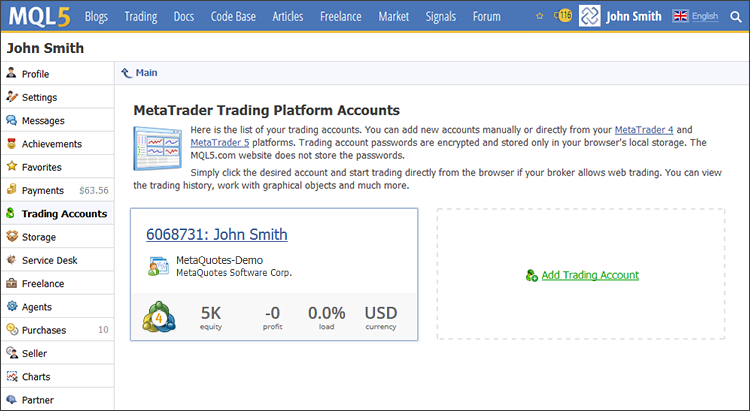
Task: Open the search magnifier icon
Action: [736, 17]
